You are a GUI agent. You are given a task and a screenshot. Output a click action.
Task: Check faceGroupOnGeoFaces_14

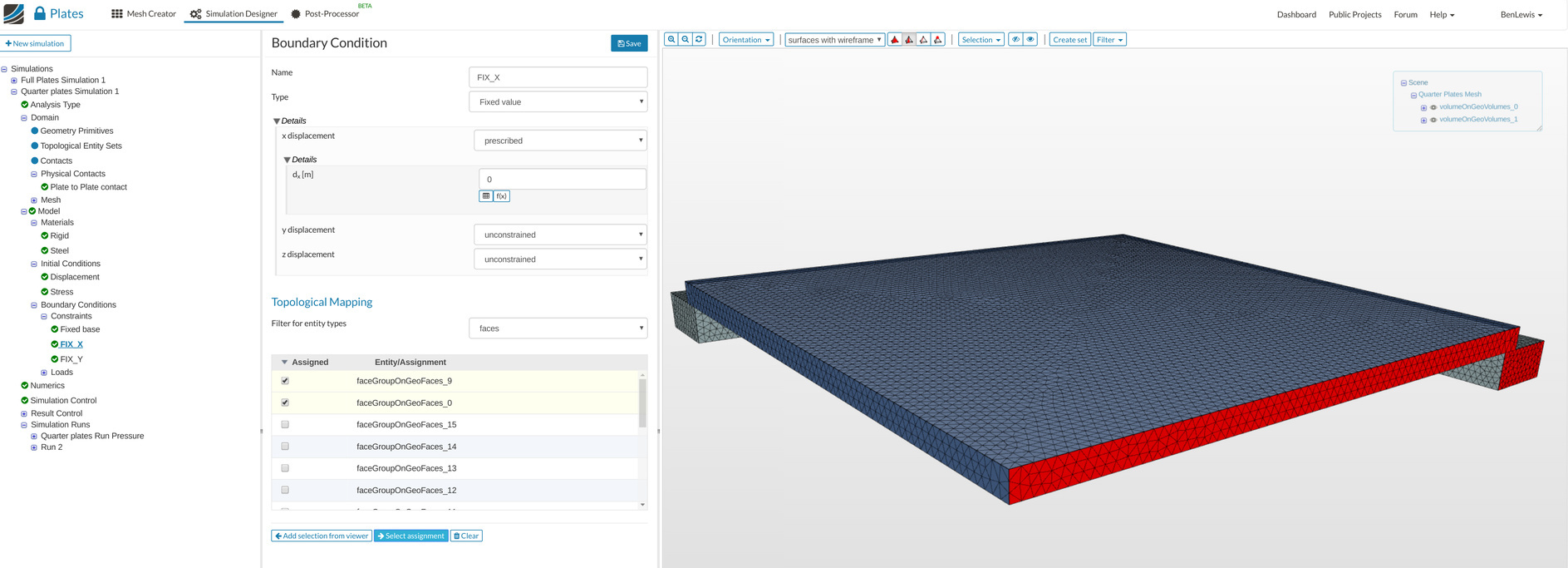coord(285,447)
